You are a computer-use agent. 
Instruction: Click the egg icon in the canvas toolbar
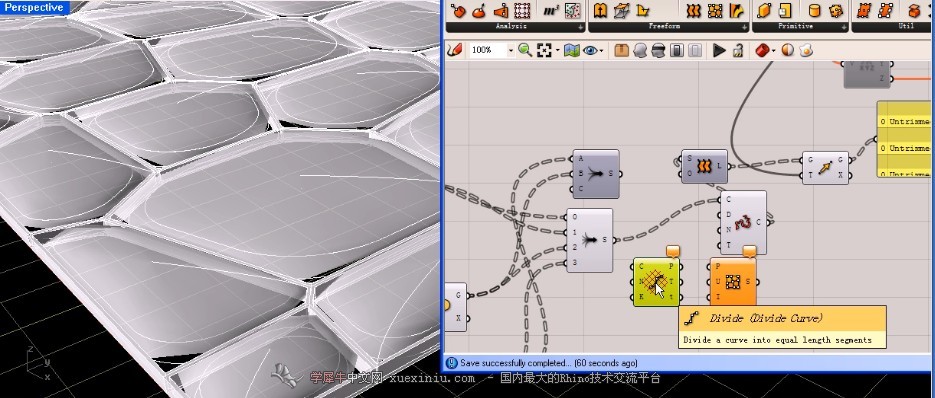coord(806,50)
